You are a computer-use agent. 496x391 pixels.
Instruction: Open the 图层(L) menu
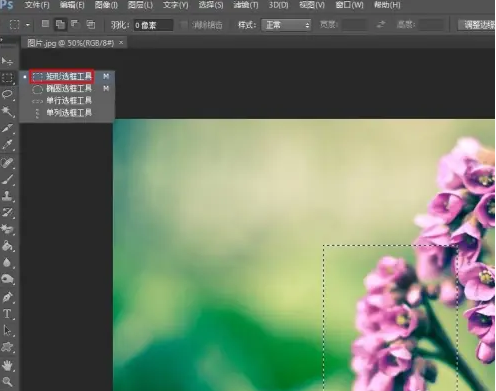(x=140, y=5)
